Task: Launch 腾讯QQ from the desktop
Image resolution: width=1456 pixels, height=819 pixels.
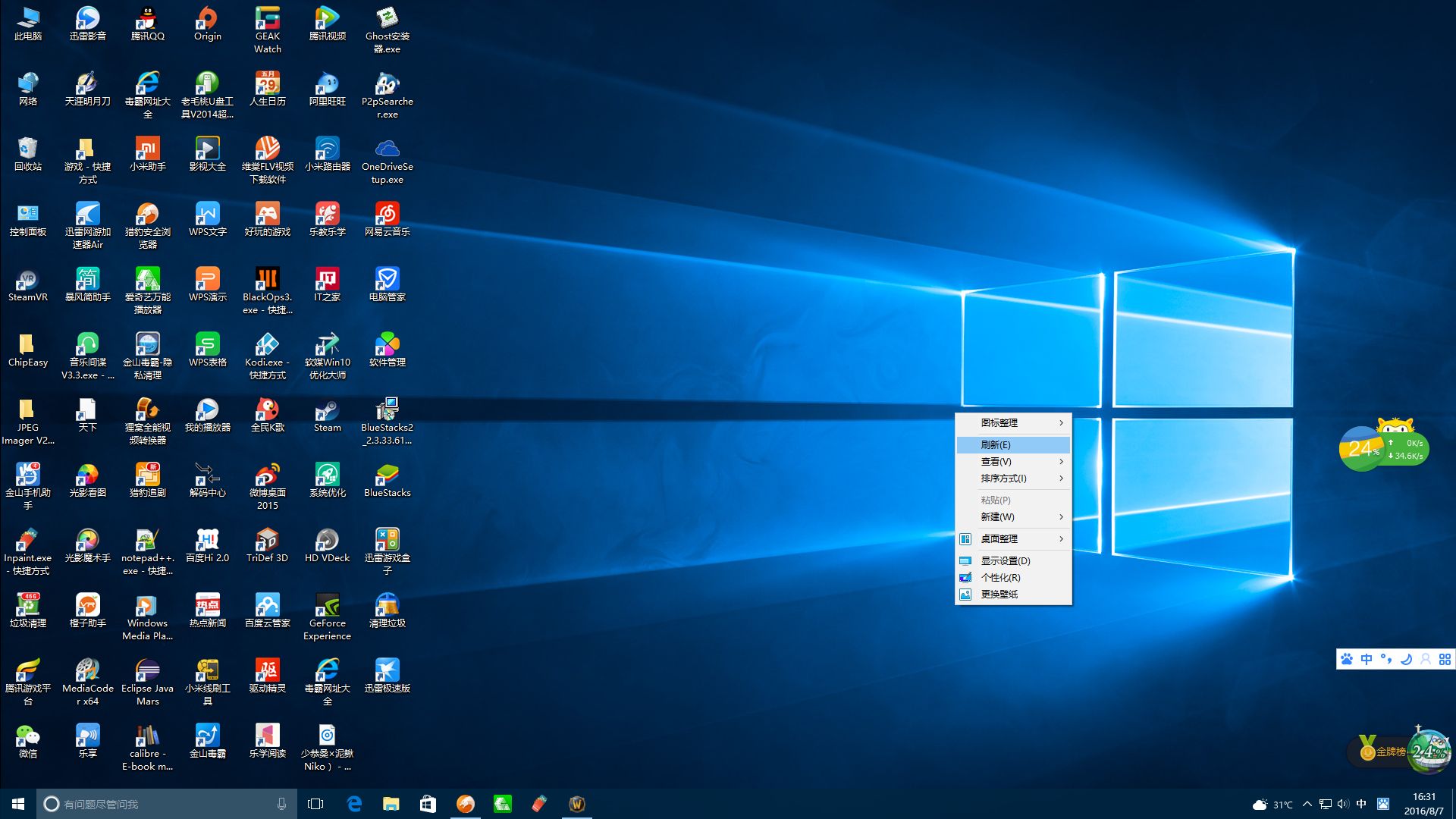Action: 147,20
